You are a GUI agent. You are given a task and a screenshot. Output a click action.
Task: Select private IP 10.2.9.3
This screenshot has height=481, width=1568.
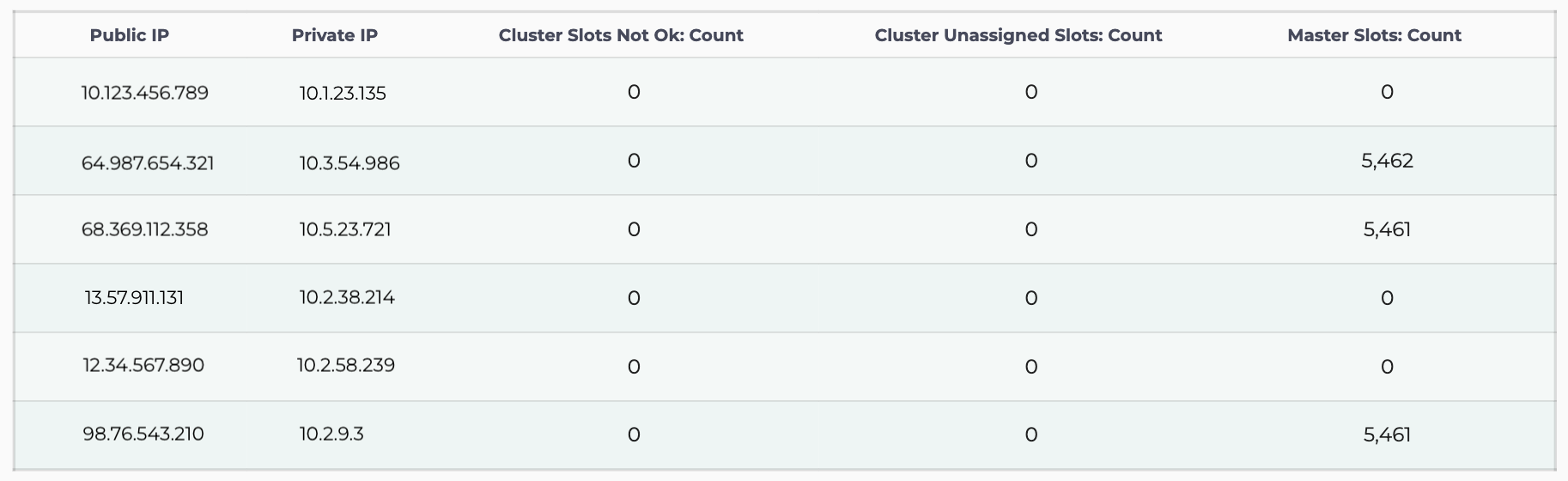pyautogui.click(x=331, y=434)
